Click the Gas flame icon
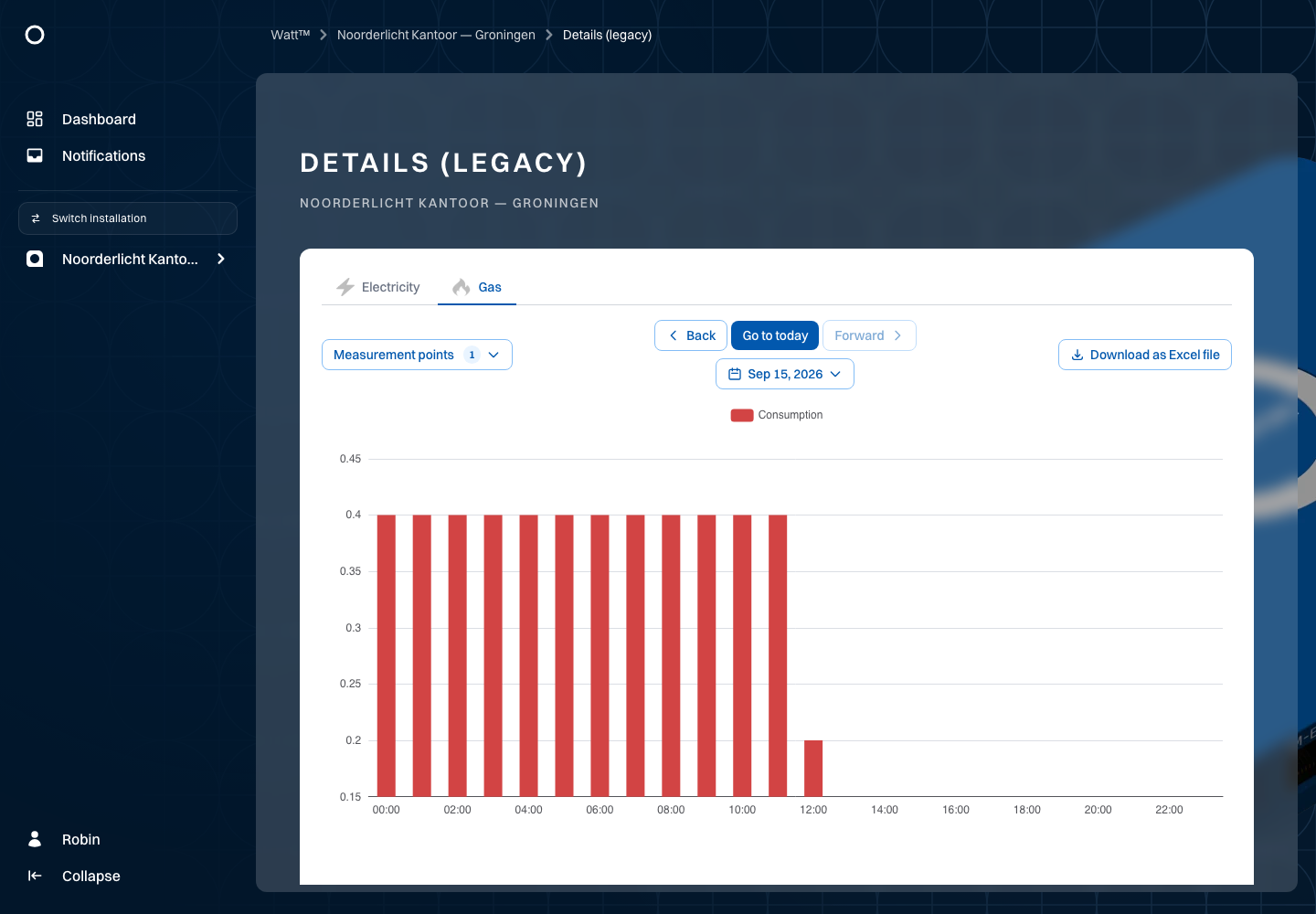This screenshot has width=1316, height=914. [x=462, y=287]
